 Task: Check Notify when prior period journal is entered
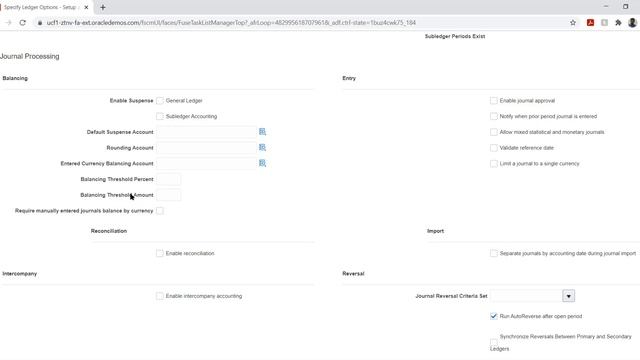click(x=494, y=116)
